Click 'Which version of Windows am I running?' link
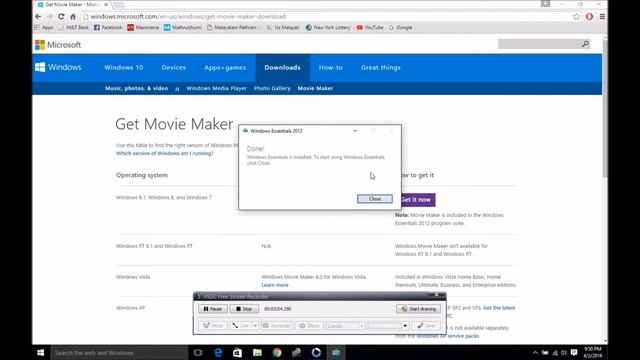 pos(164,153)
